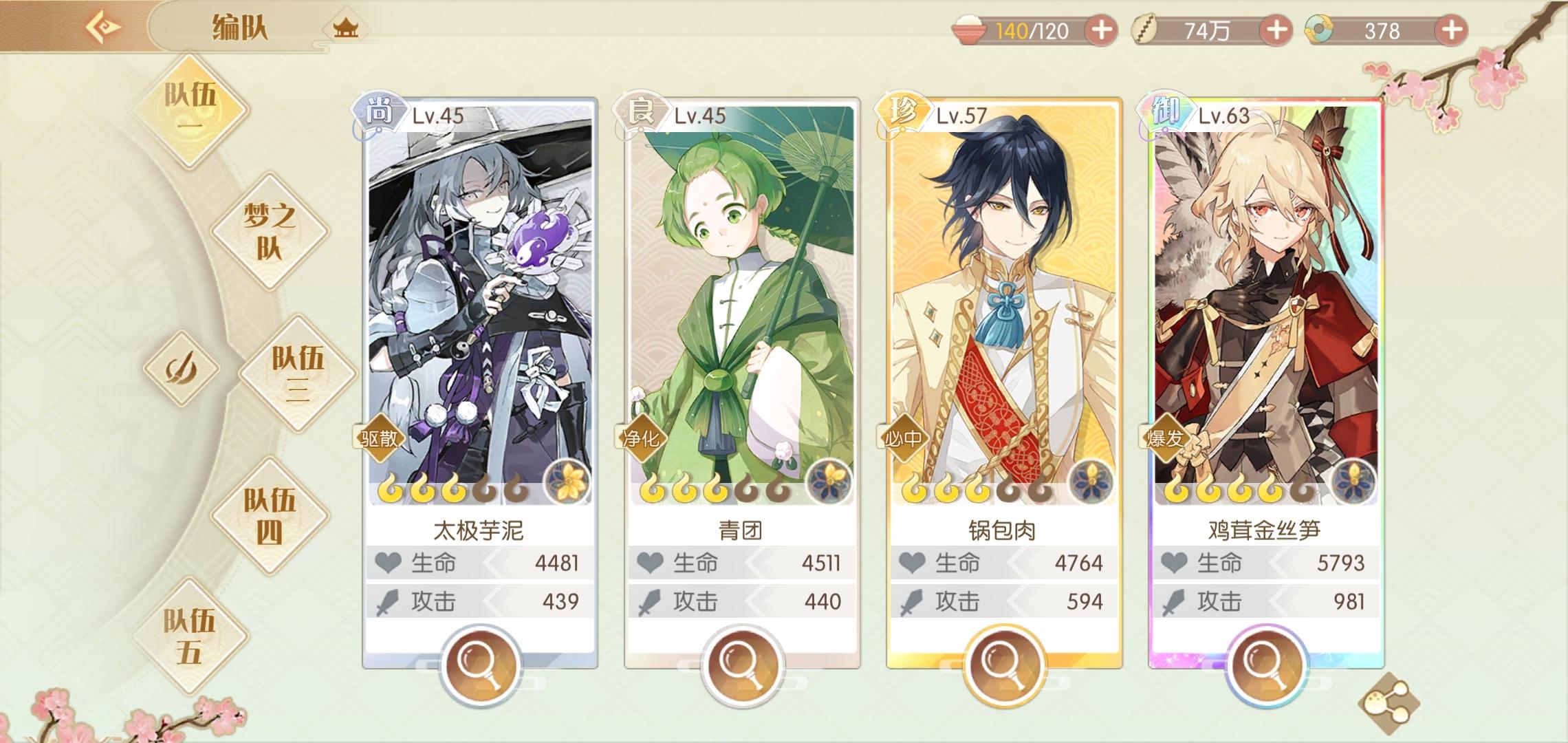Screen dimensions: 1568x743
Task: Add more stamina with the plus icon
Action: coord(1102,30)
